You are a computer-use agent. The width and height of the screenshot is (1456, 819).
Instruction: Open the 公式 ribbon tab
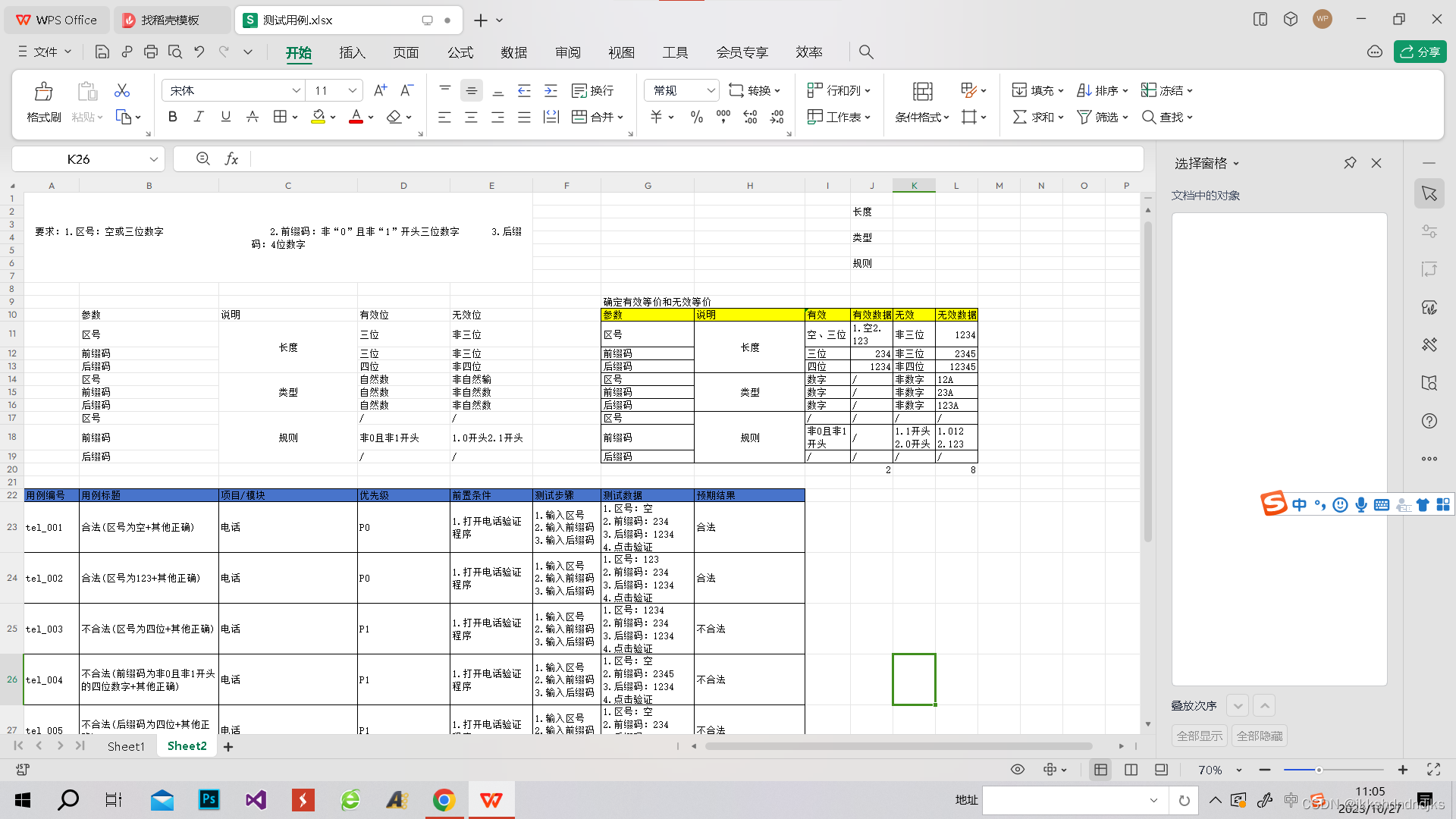click(x=460, y=52)
